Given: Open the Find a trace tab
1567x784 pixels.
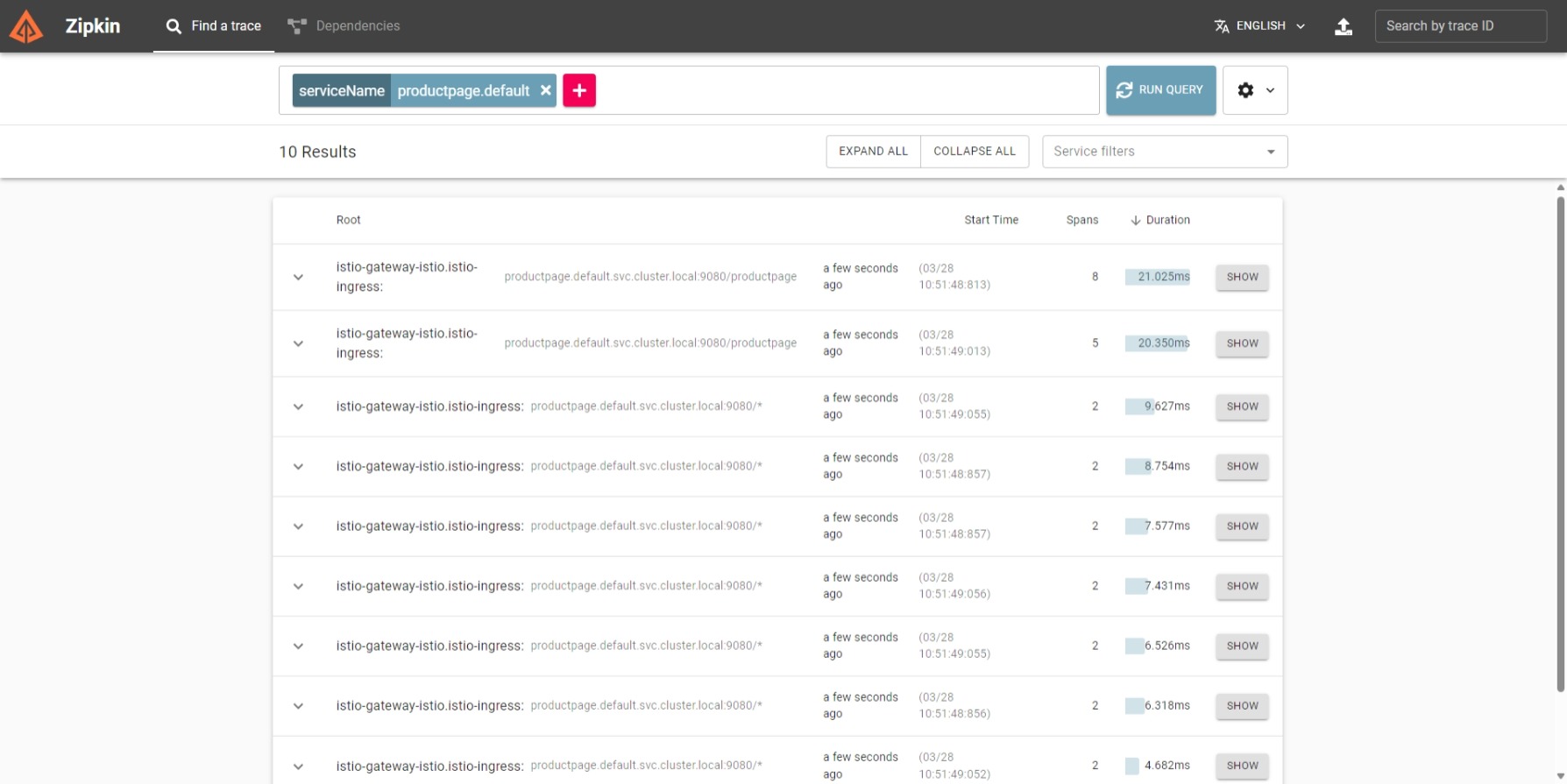Looking at the screenshot, I should click(214, 26).
